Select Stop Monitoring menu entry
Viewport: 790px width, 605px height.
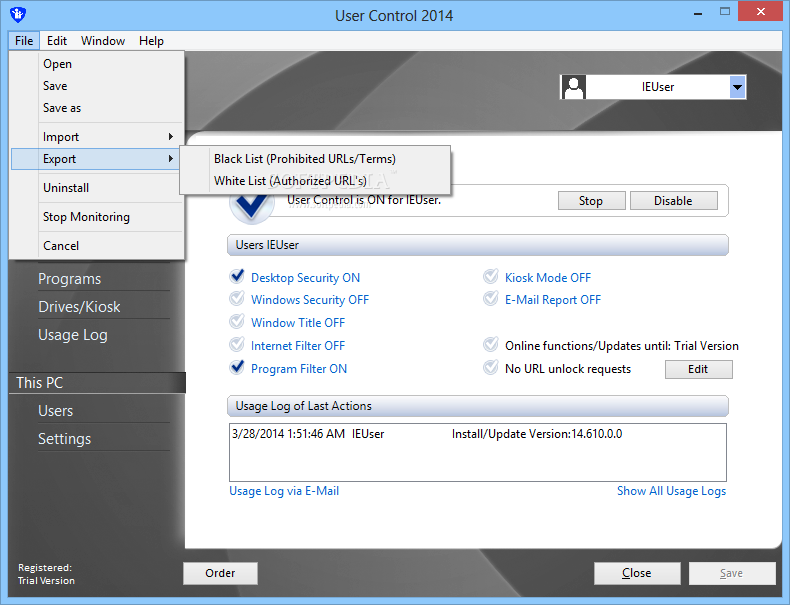tap(97, 217)
